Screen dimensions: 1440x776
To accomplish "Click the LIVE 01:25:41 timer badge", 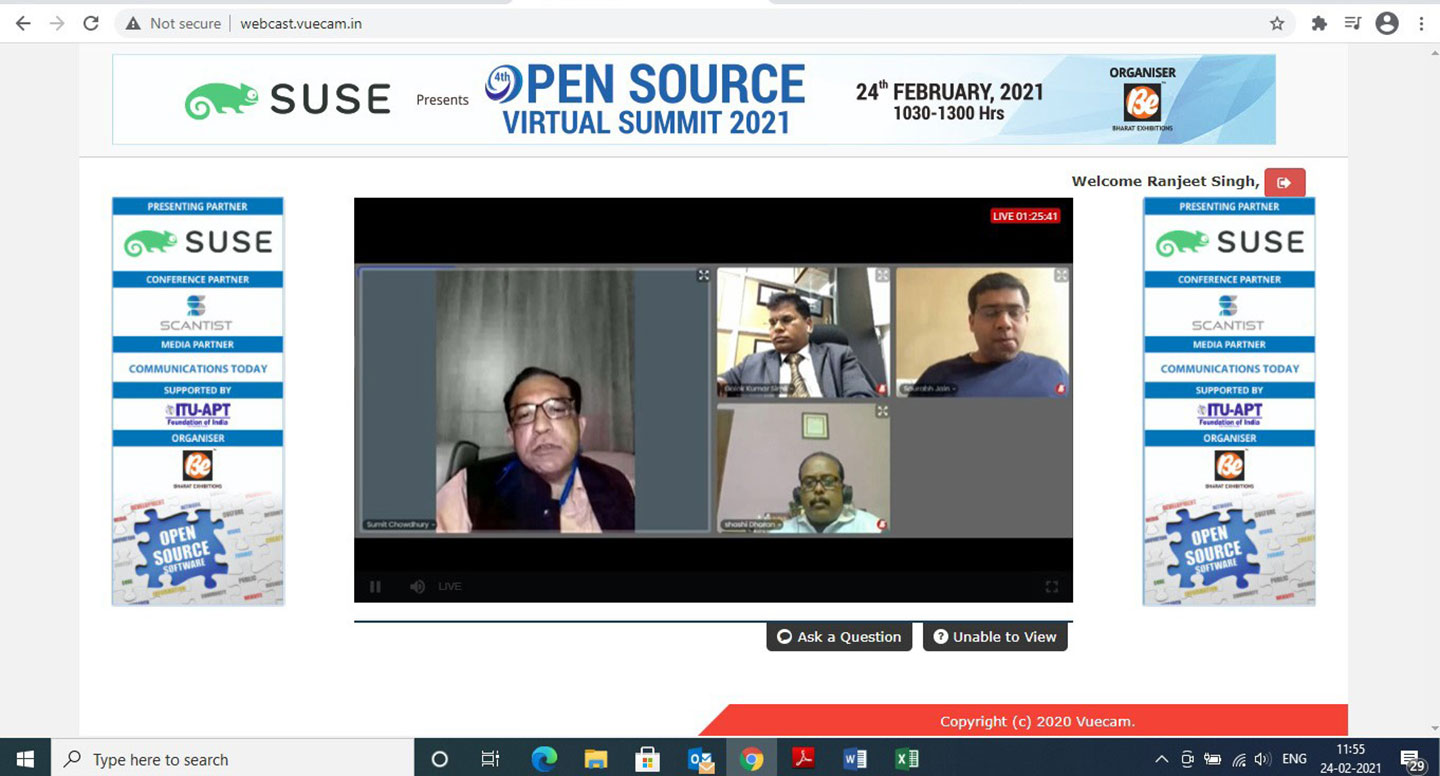I will tap(1025, 216).
